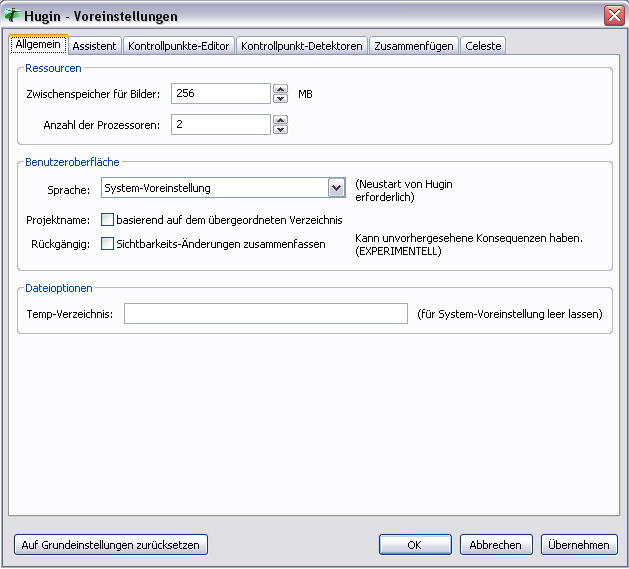Open the Sprache dropdown list
The width and height of the screenshot is (629, 569).
tap(336, 188)
